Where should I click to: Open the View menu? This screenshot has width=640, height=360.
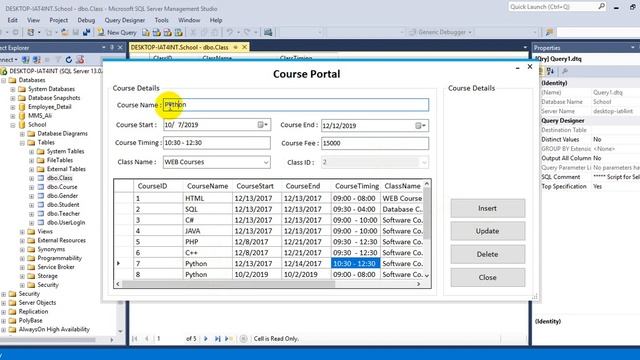click(x=33, y=20)
